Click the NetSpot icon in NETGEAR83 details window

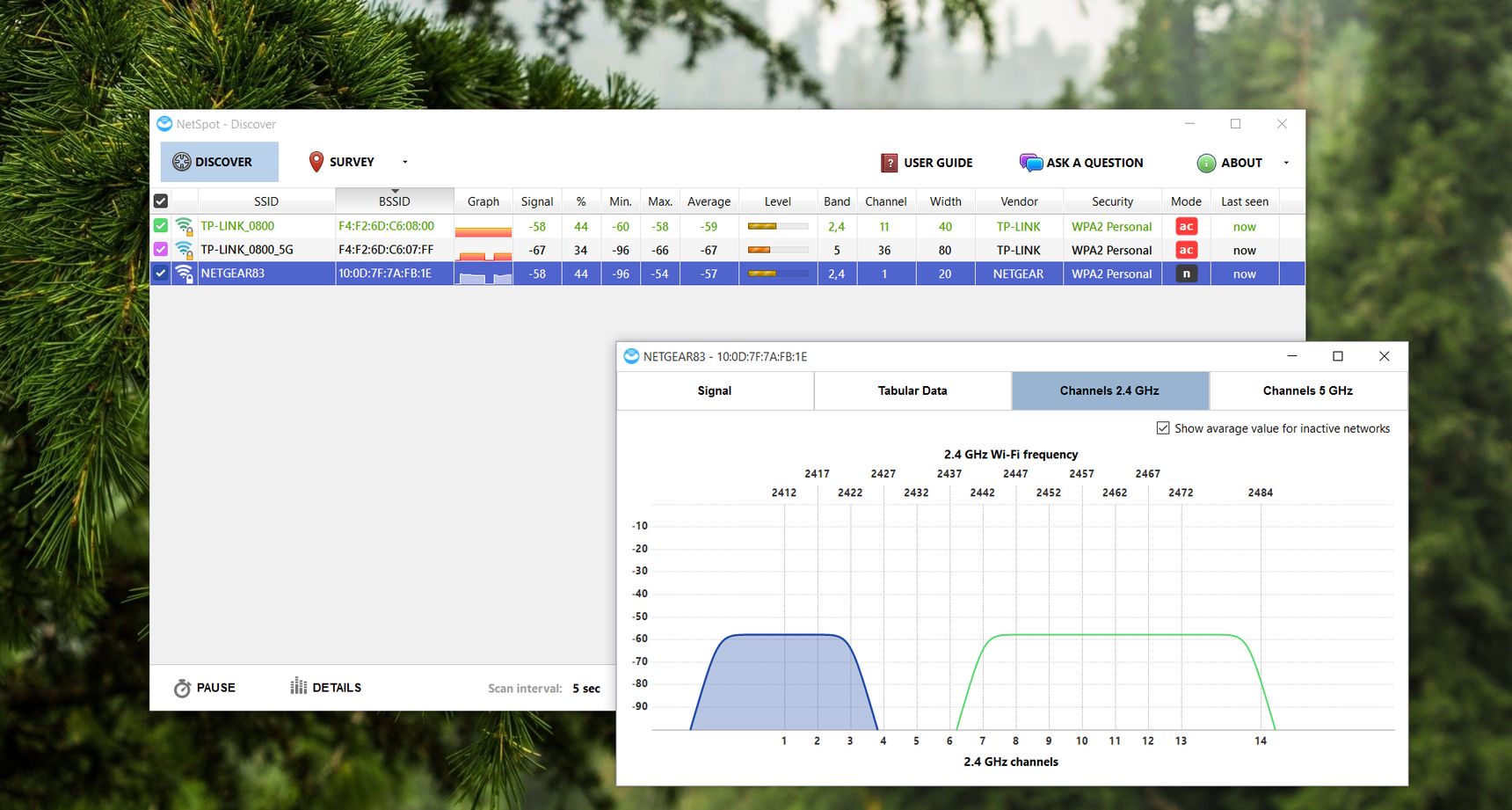(631, 356)
